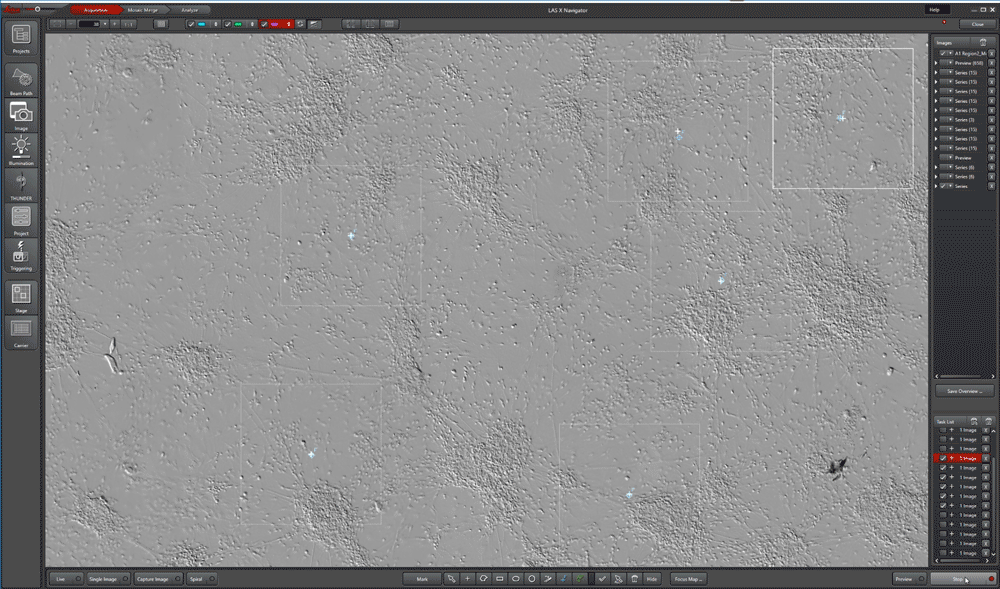Screen dimensions: 1000x589
Task: Toggle checkbox in red highlighted task row
Action: tap(943, 458)
